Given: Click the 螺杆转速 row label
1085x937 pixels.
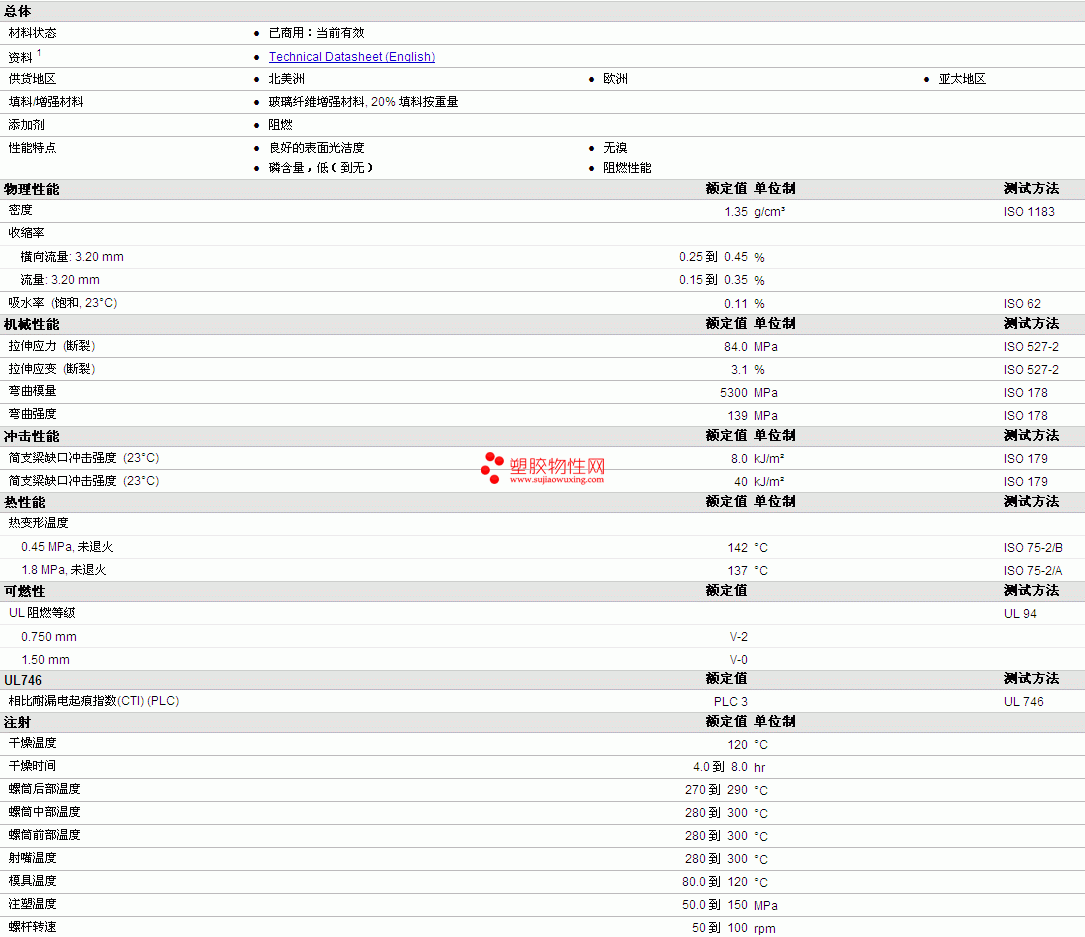Looking at the screenshot, I should pos(33,927).
